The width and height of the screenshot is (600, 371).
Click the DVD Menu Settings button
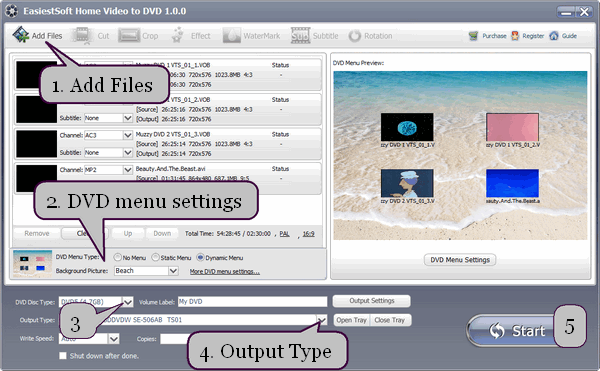(460, 260)
